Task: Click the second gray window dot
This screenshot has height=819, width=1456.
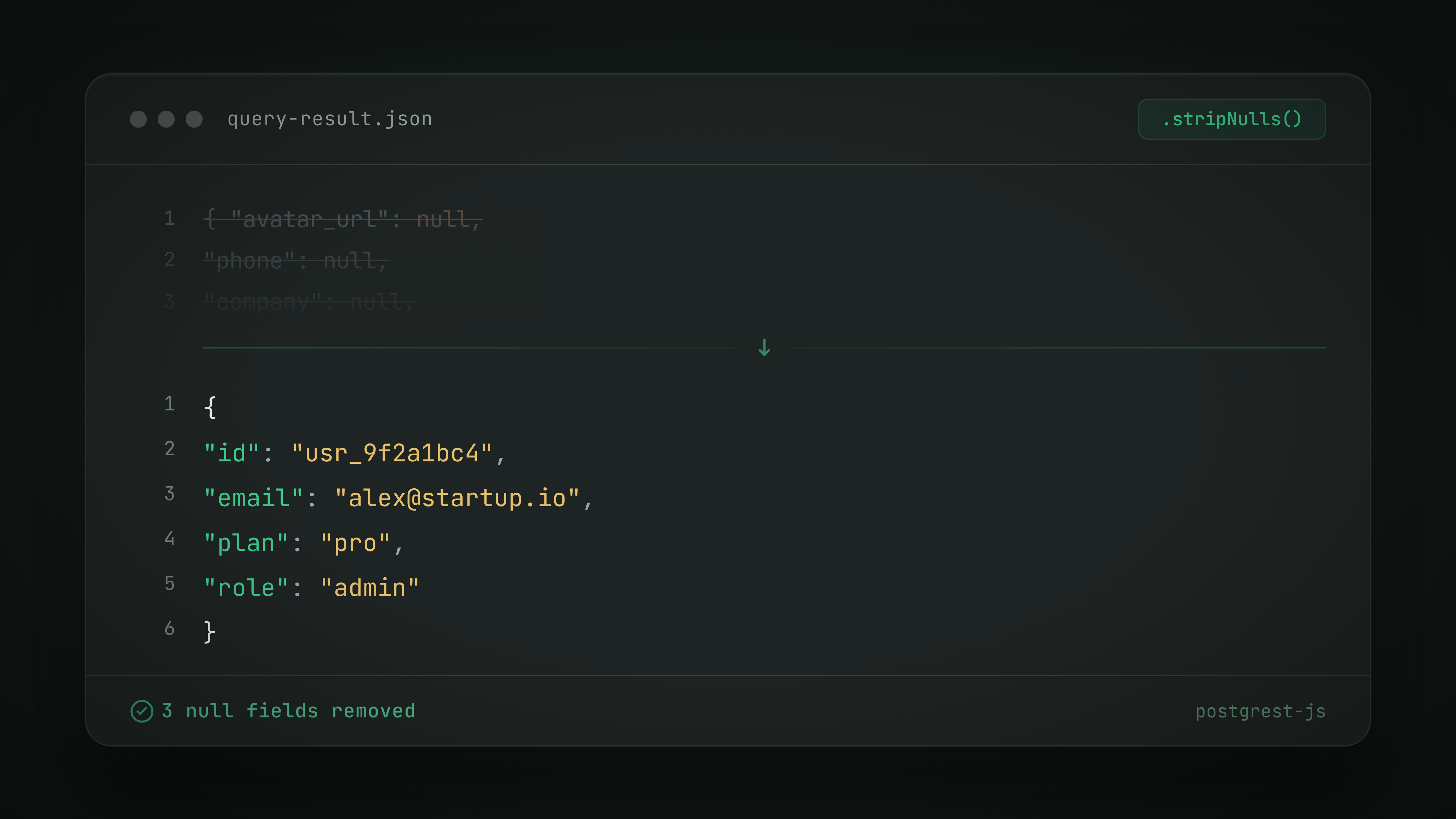Action: (x=166, y=119)
